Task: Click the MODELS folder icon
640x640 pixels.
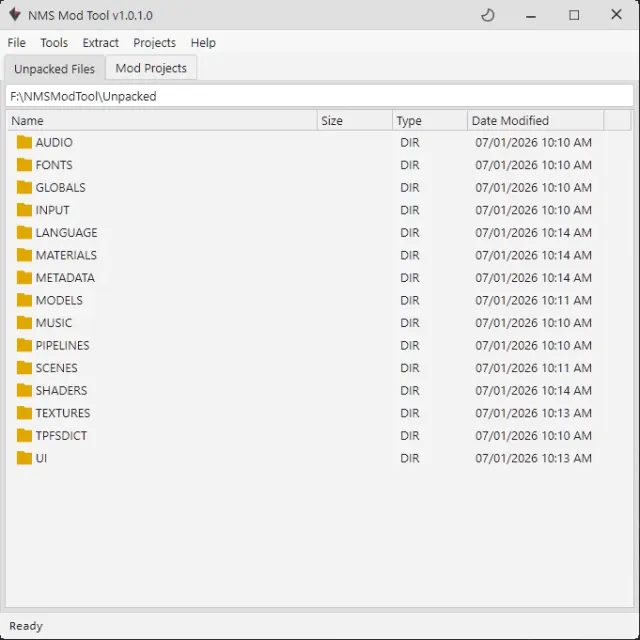Action: tap(24, 300)
